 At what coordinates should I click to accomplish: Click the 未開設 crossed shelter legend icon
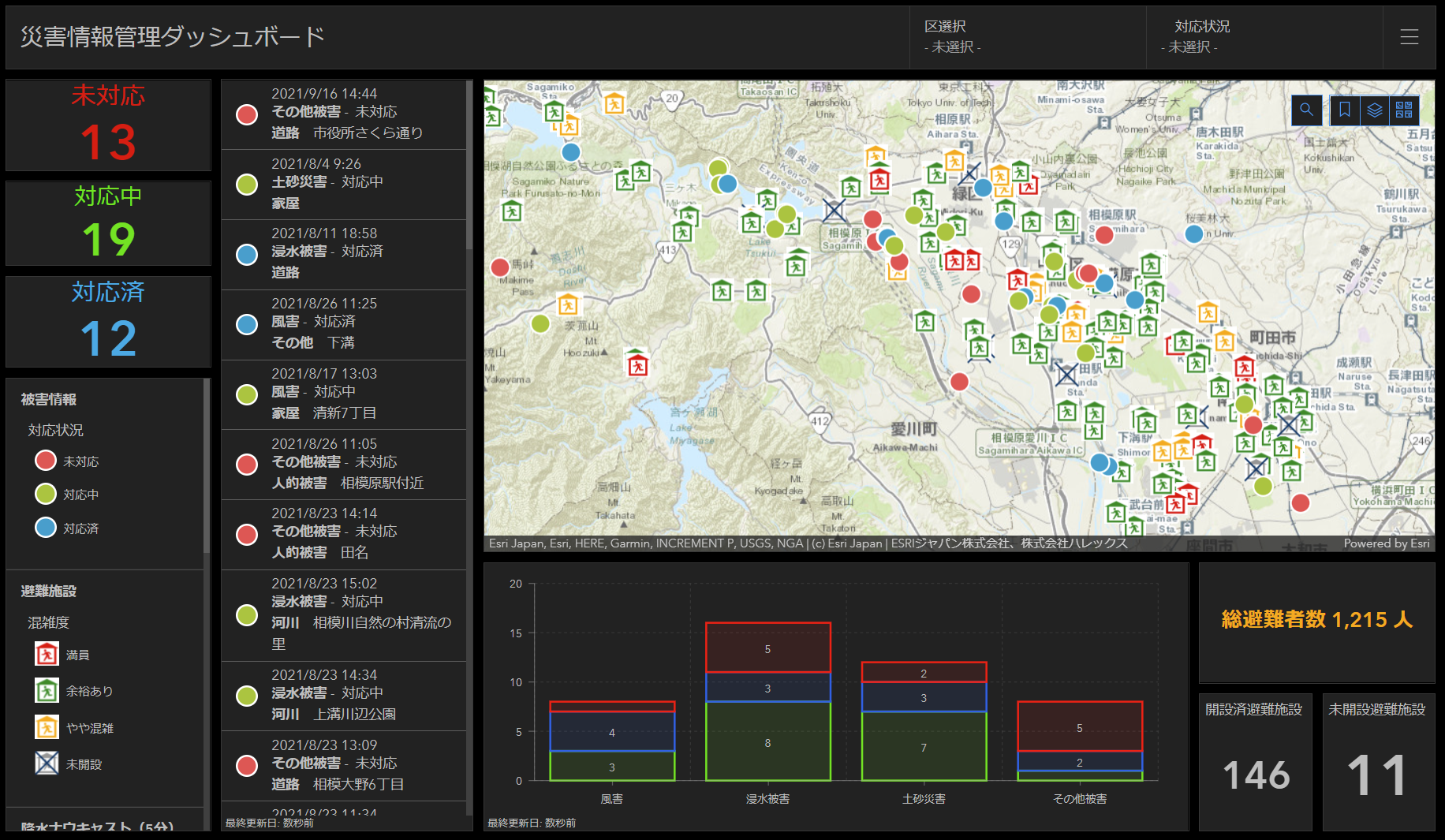(x=47, y=763)
